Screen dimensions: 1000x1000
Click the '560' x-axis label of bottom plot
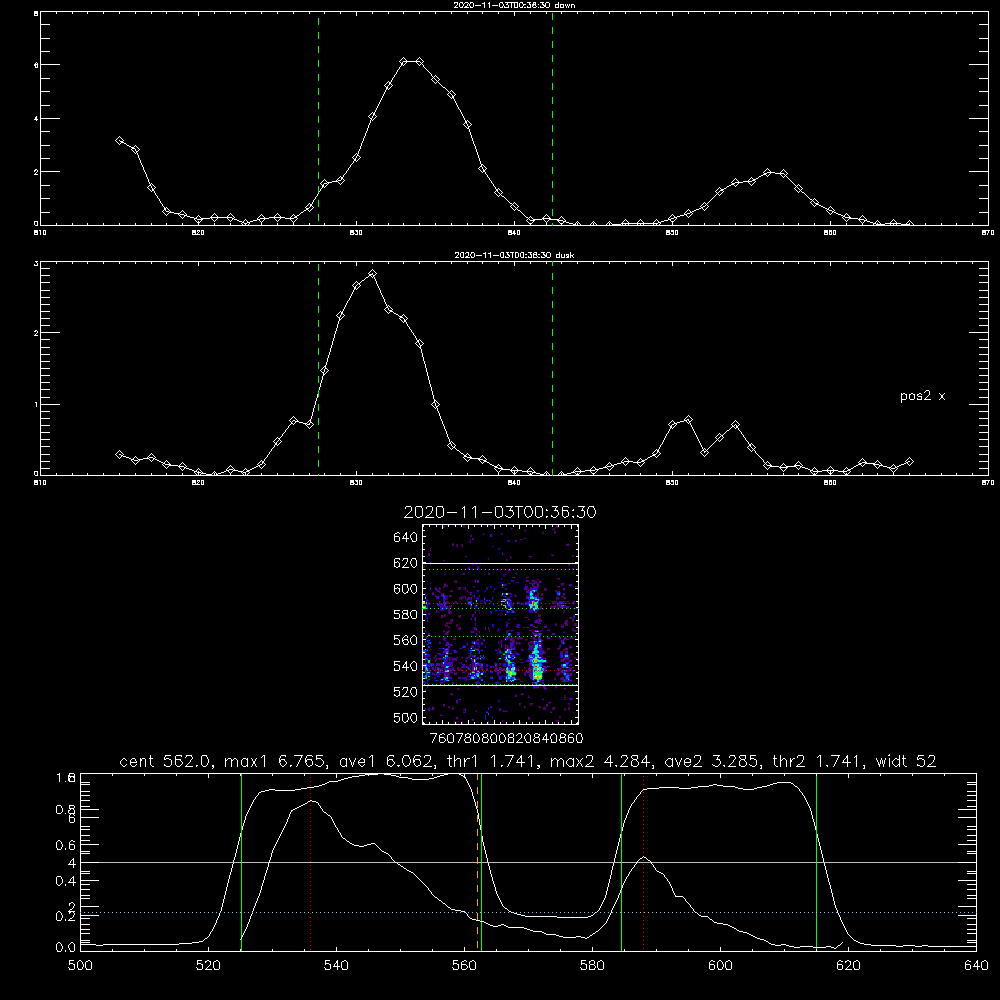coord(464,966)
